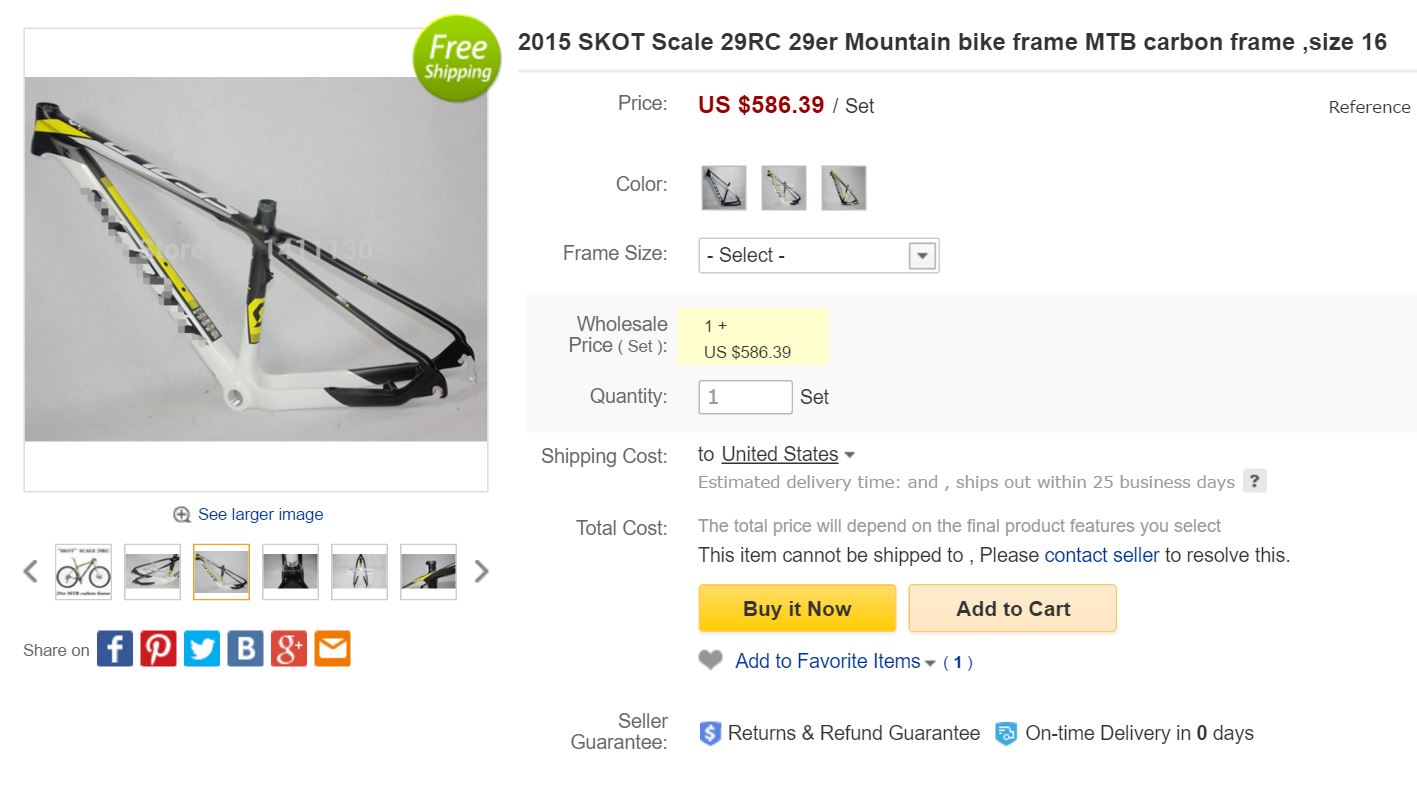Open the See larger image link
Viewport: 1417px width, 805px height.
tap(260, 514)
